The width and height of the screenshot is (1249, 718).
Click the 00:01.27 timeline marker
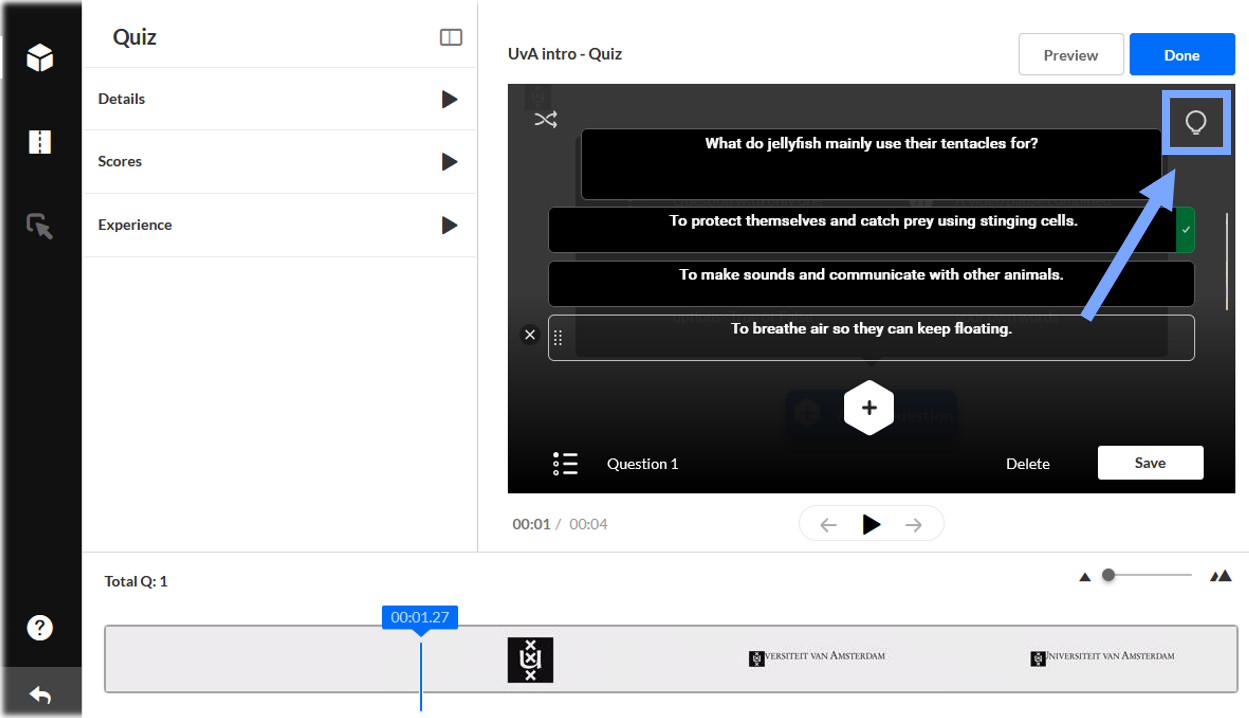(x=420, y=618)
